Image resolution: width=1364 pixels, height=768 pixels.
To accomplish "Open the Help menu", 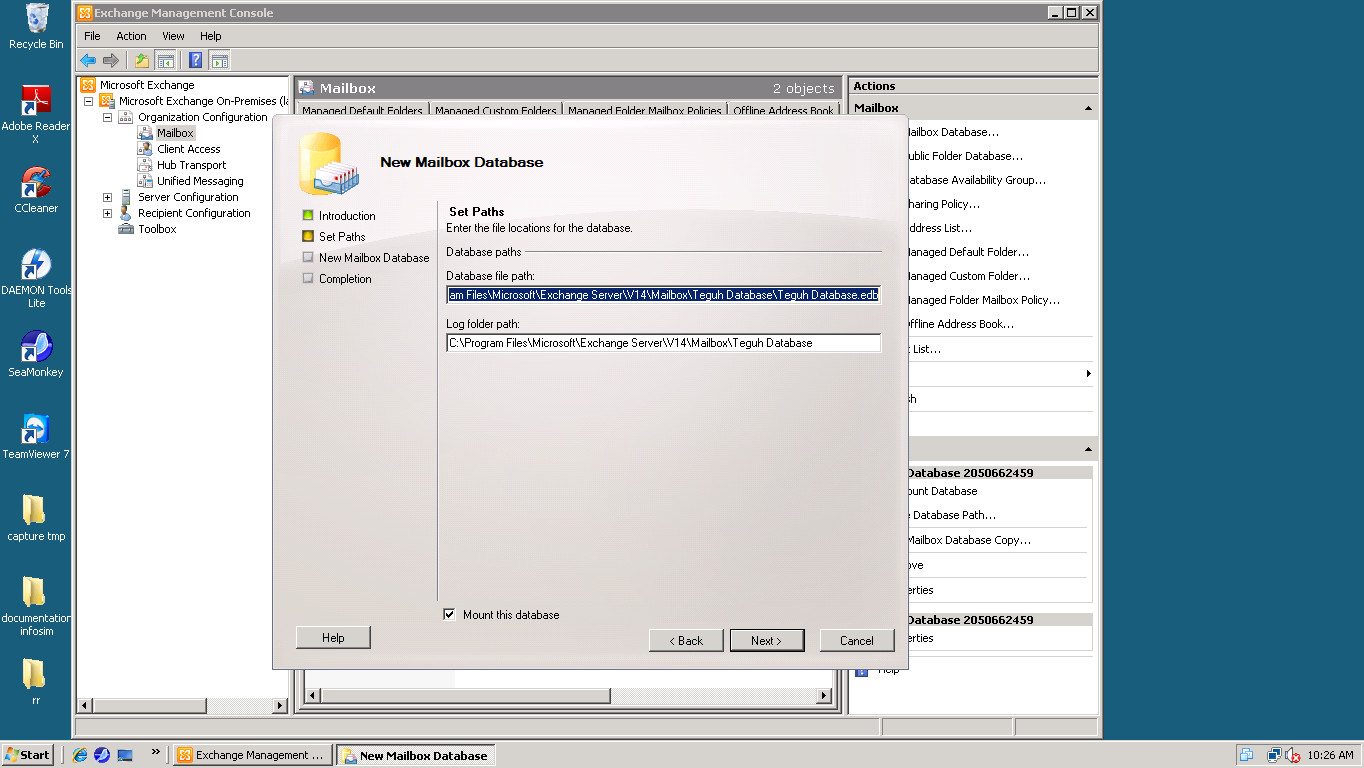I will [x=210, y=36].
